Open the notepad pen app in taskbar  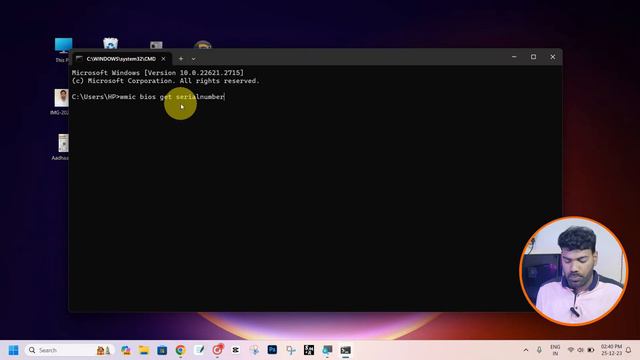tap(199, 350)
